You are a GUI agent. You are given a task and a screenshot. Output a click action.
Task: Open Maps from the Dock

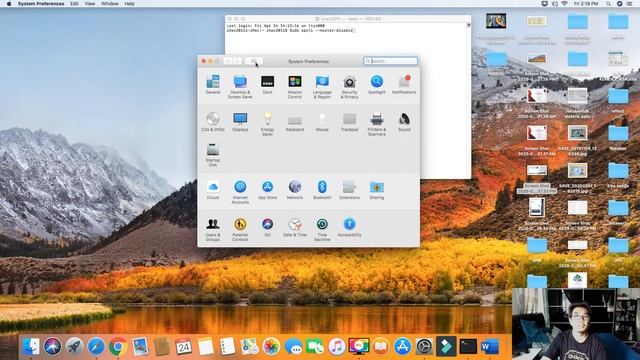pos(249,347)
